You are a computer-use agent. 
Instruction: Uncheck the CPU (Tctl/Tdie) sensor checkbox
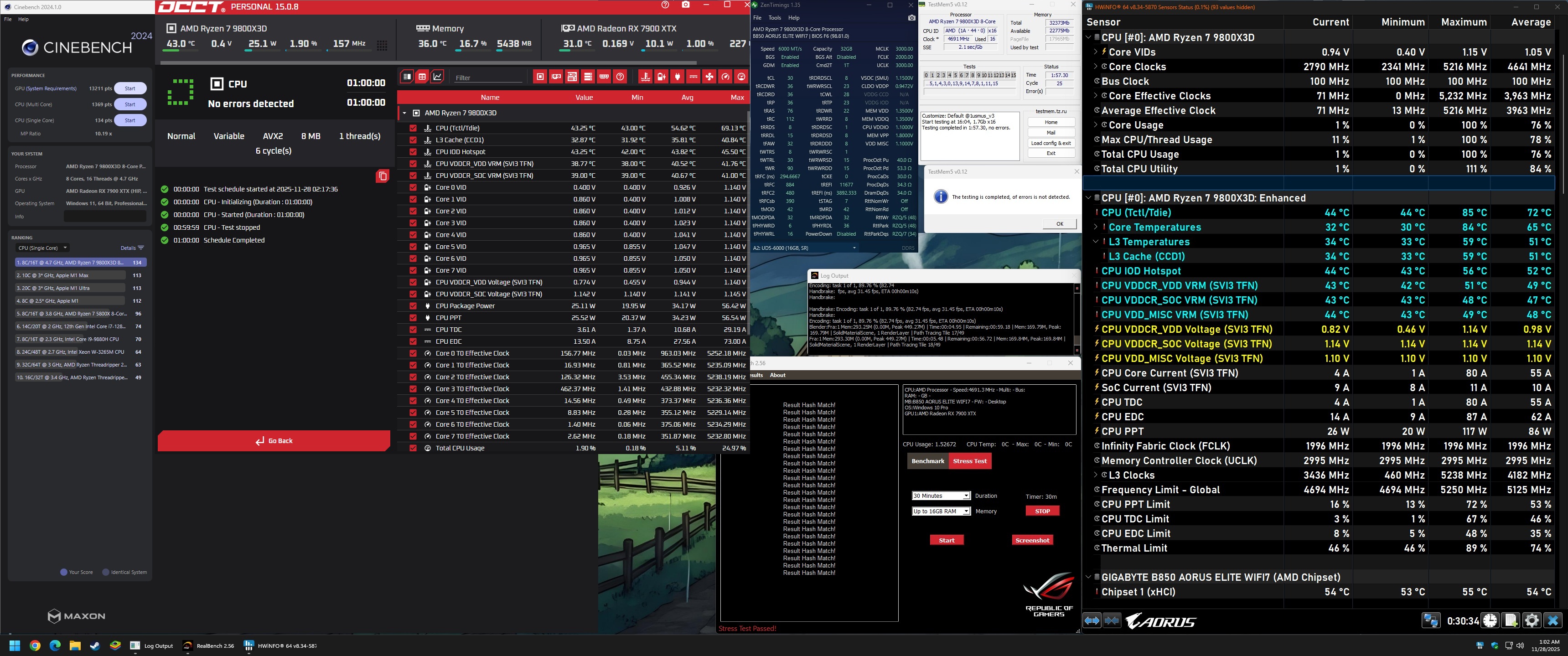[x=413, y=129]
